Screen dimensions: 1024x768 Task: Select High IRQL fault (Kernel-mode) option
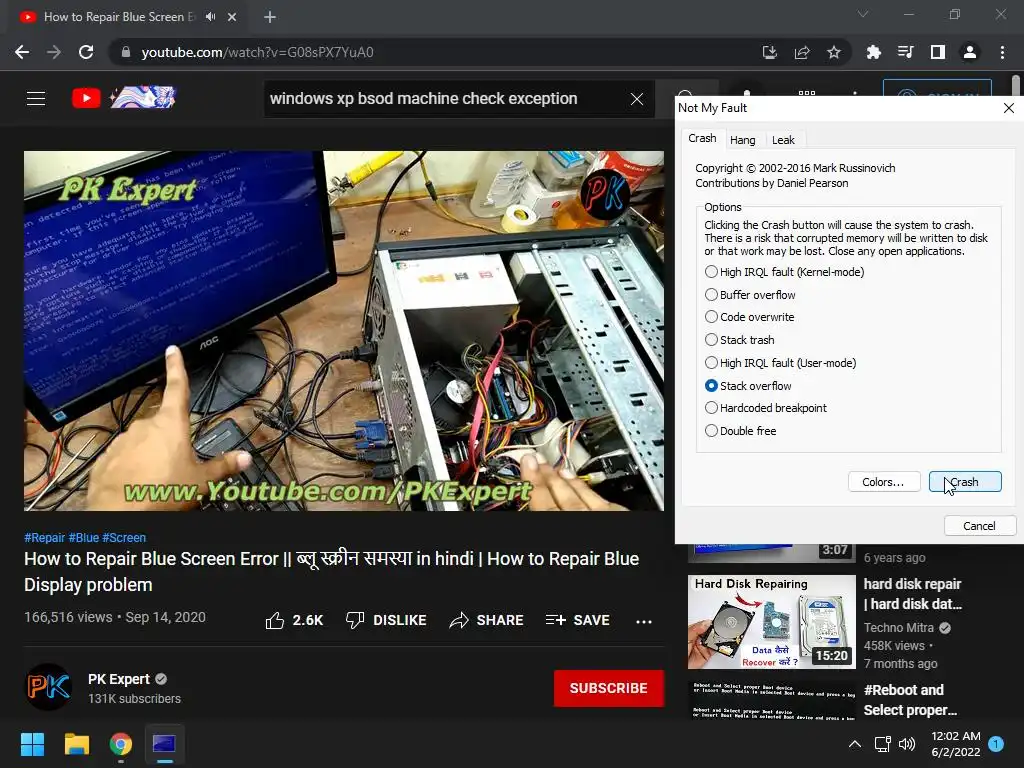click(784, 272)
